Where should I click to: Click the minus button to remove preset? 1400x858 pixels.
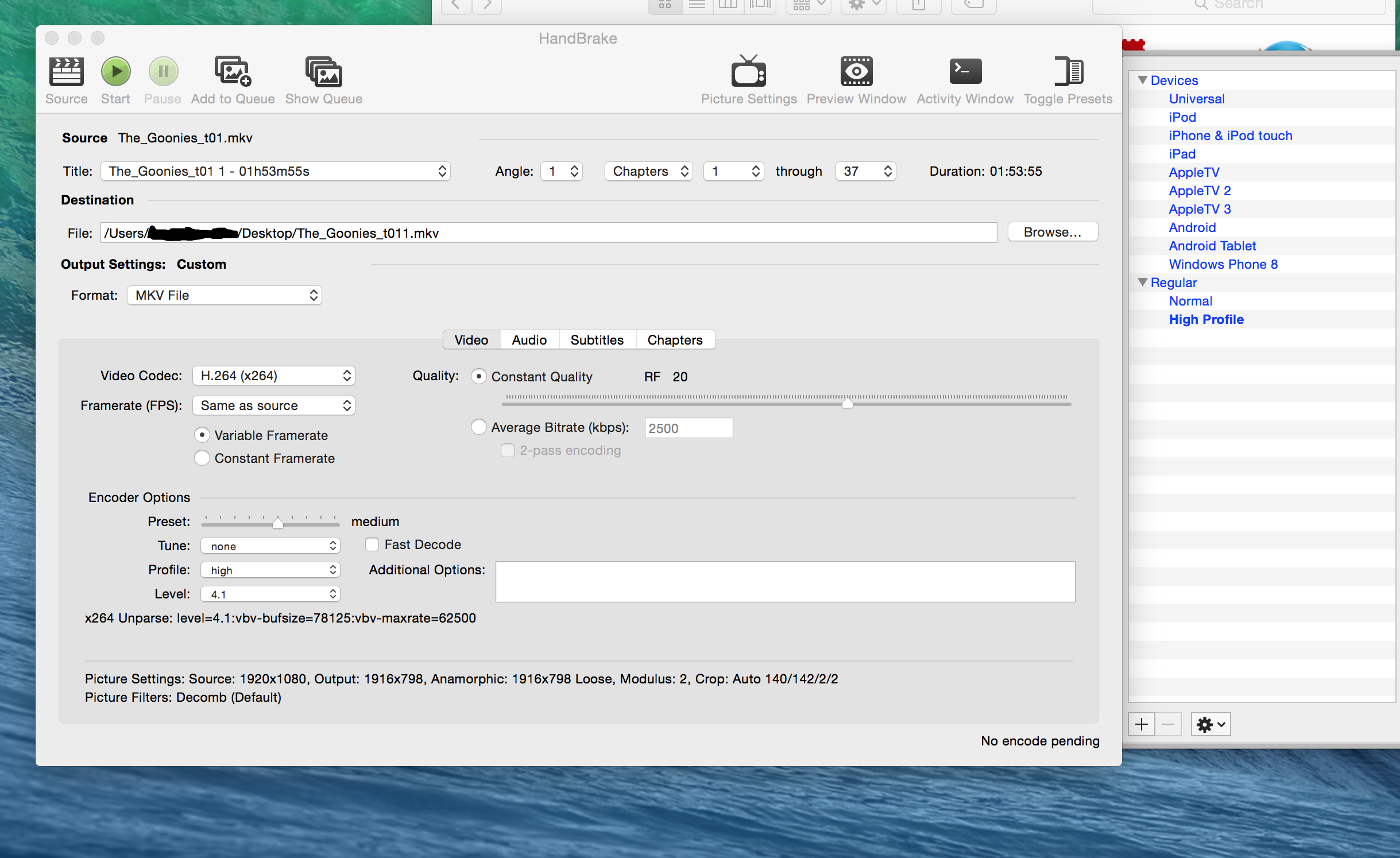click(x=1168, y=724)
